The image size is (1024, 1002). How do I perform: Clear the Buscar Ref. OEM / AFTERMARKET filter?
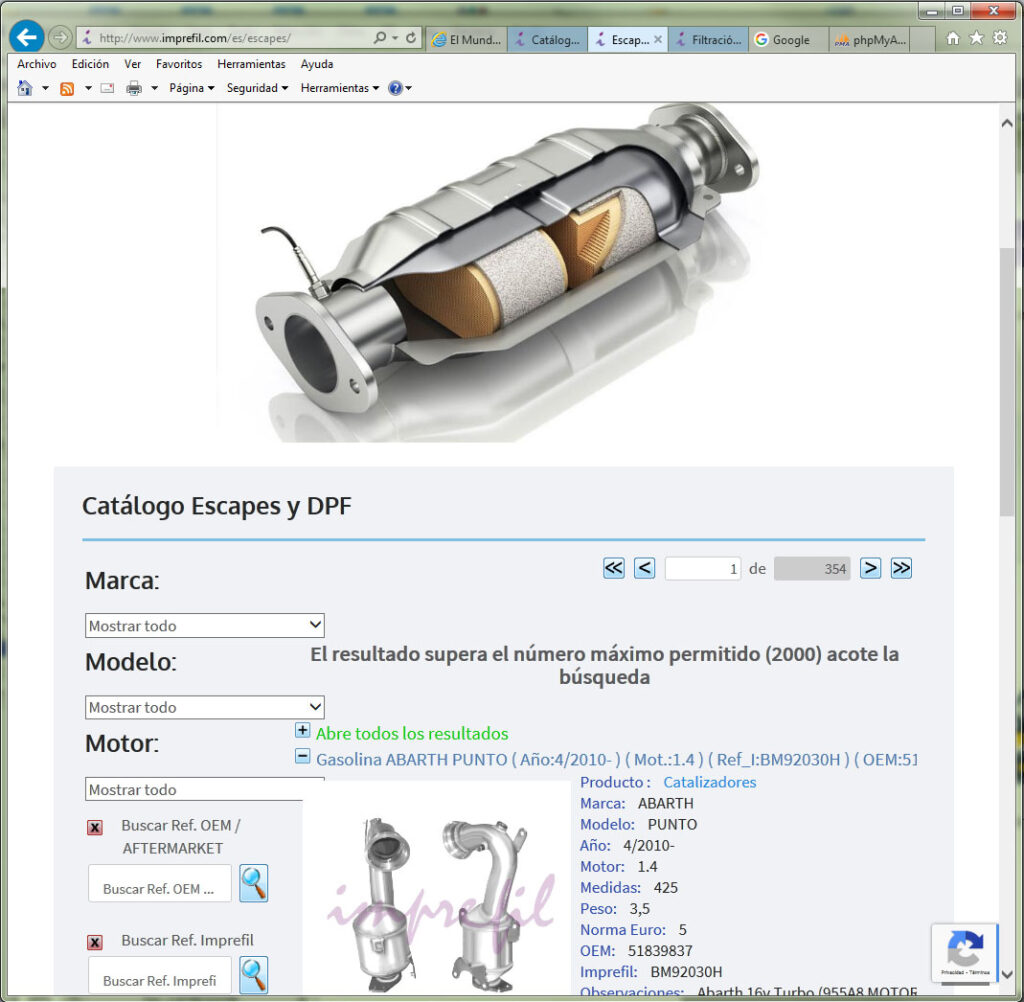point(95,827)
